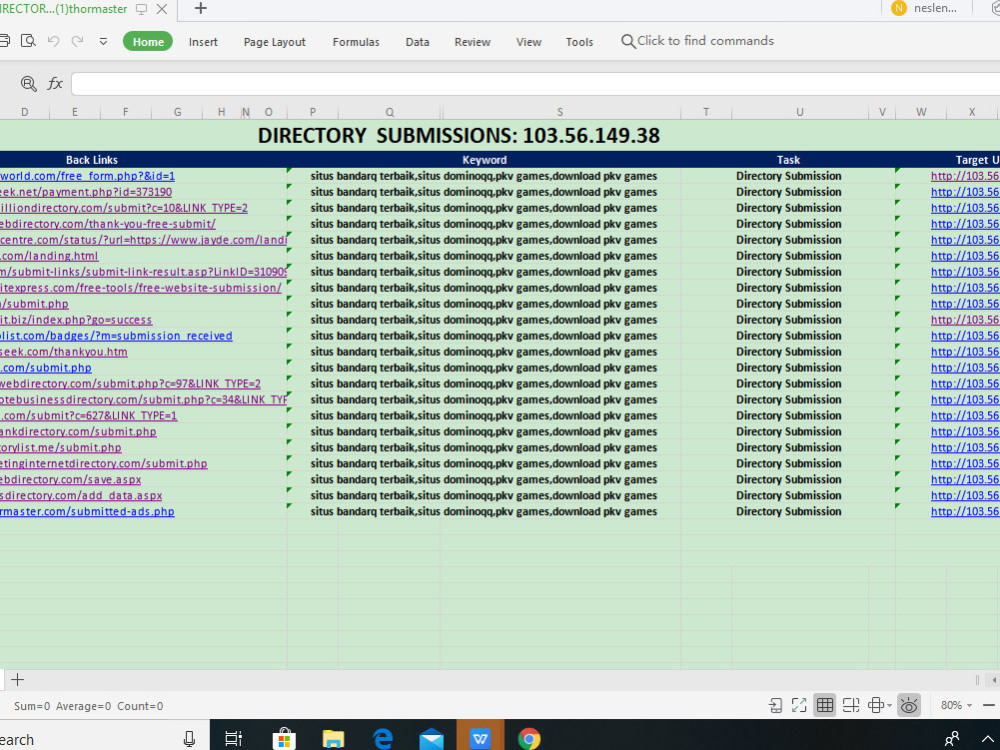Open the Review tab

click(472, 42)
